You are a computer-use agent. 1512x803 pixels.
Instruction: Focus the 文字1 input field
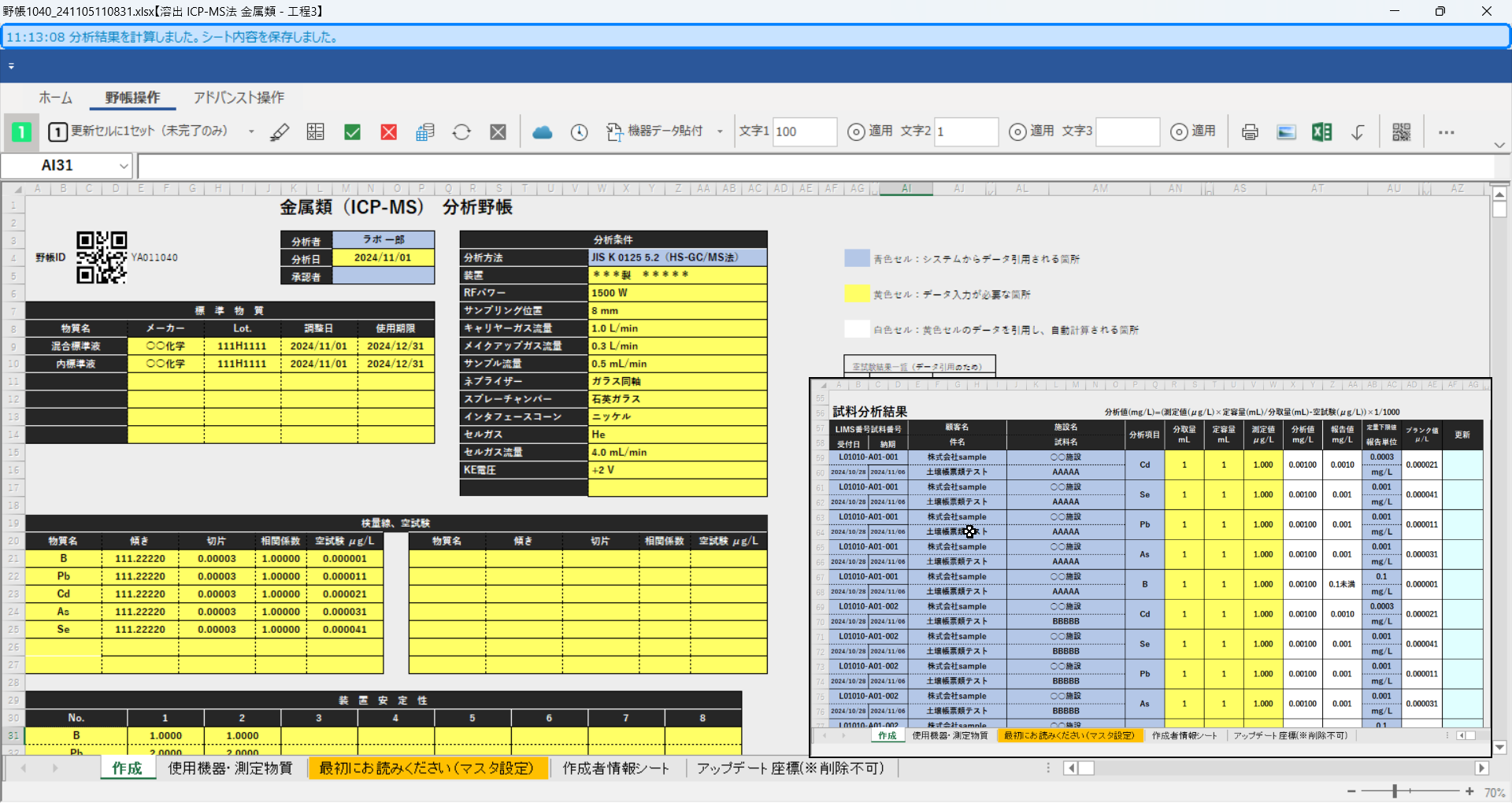click(x=805, y=131)
